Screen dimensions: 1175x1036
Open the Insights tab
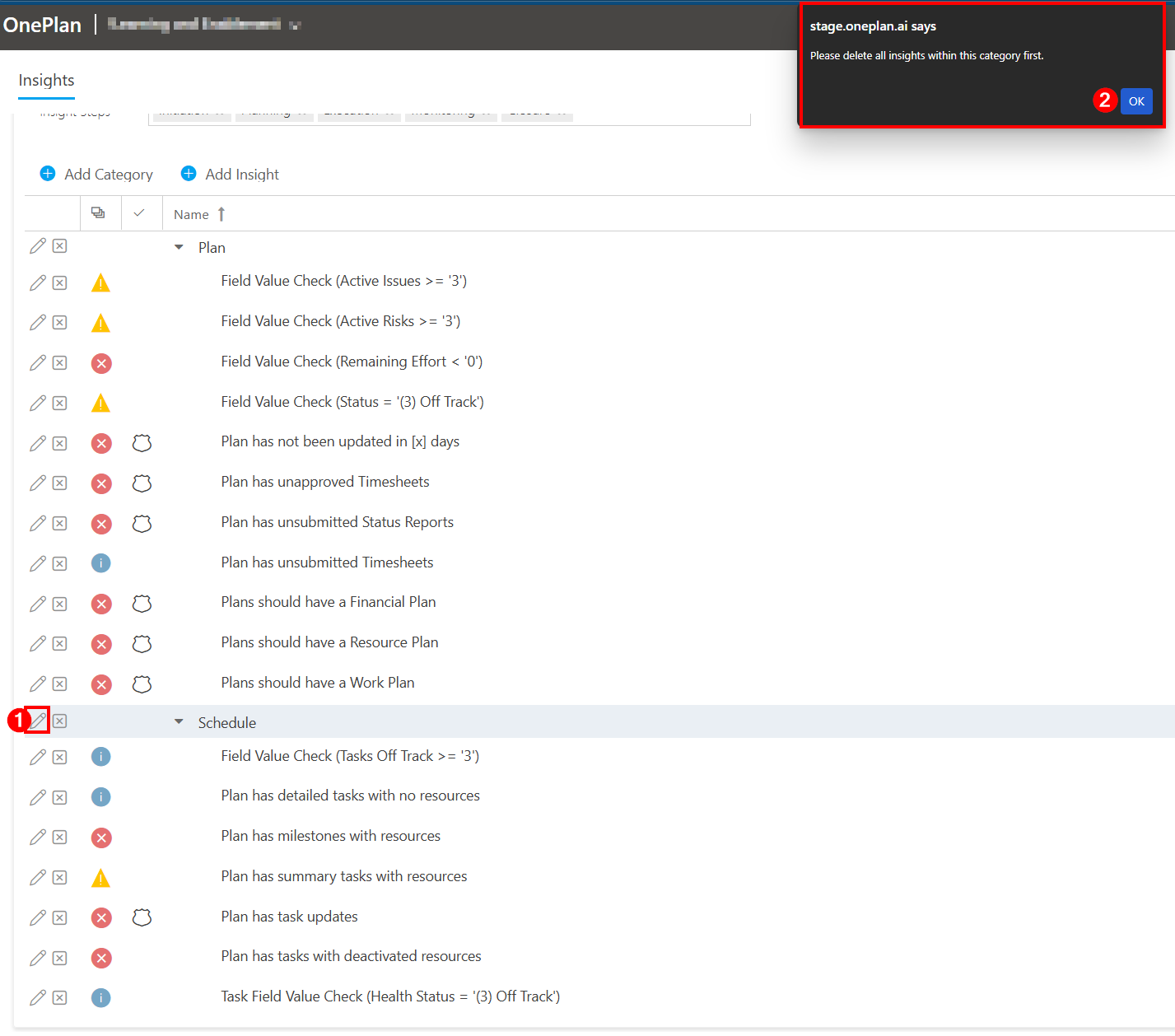pyautogui.click(x=46, y=81)
